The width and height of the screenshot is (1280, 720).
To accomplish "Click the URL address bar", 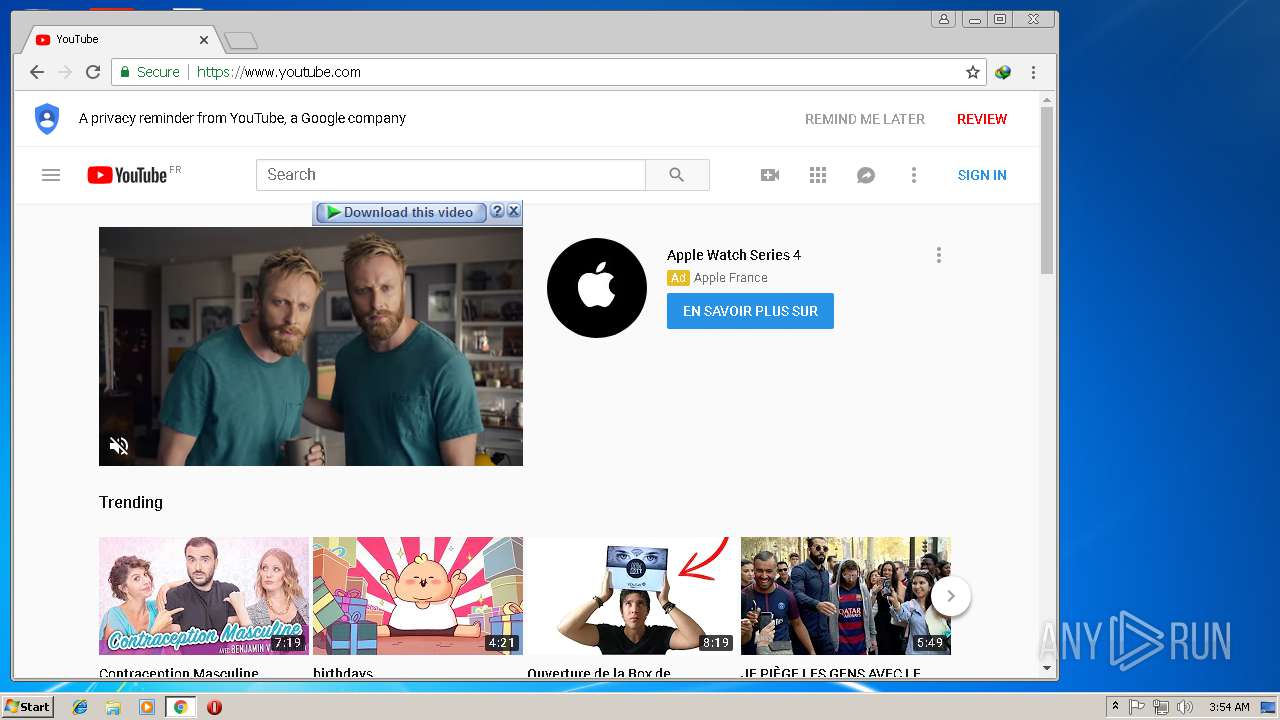I will [x=548, y=72].
